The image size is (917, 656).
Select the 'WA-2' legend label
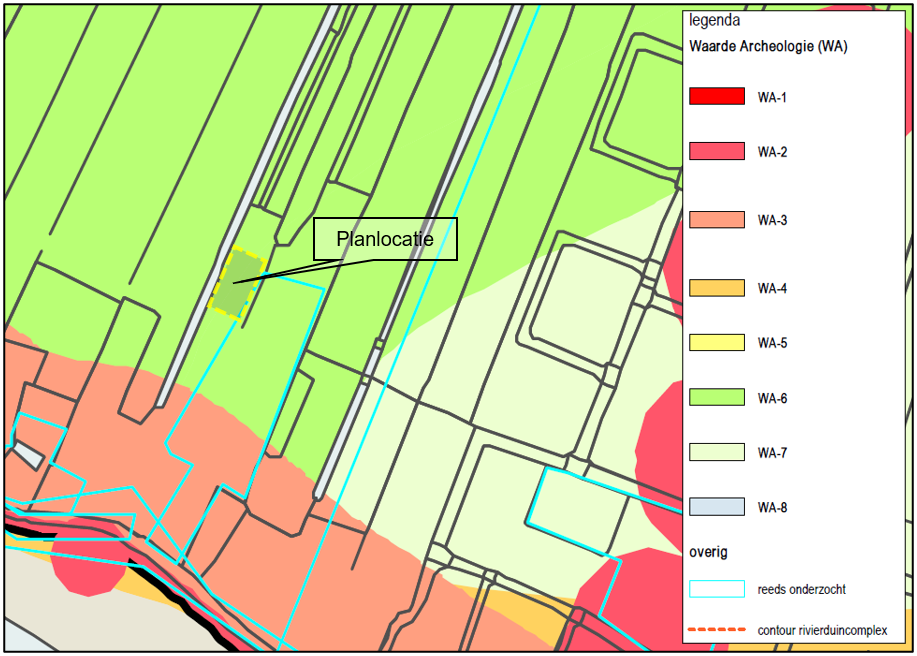point(772,152)
